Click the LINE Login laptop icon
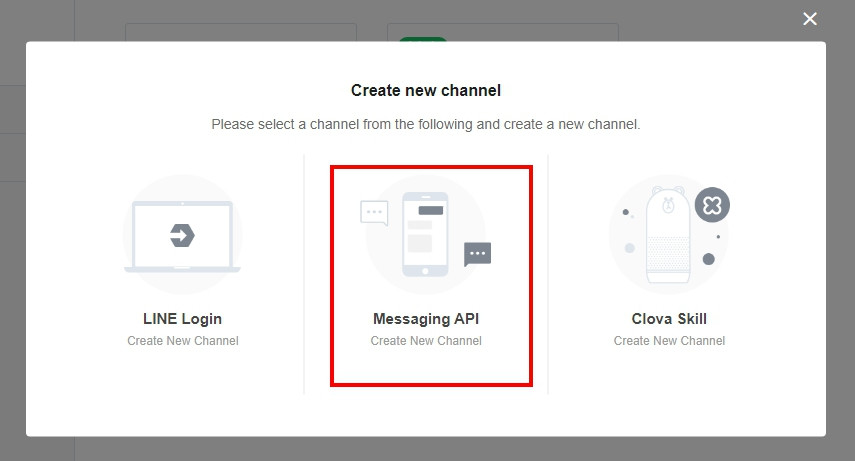Image resolution: width=855 pixels, height=461 pixels. point(182,235)
